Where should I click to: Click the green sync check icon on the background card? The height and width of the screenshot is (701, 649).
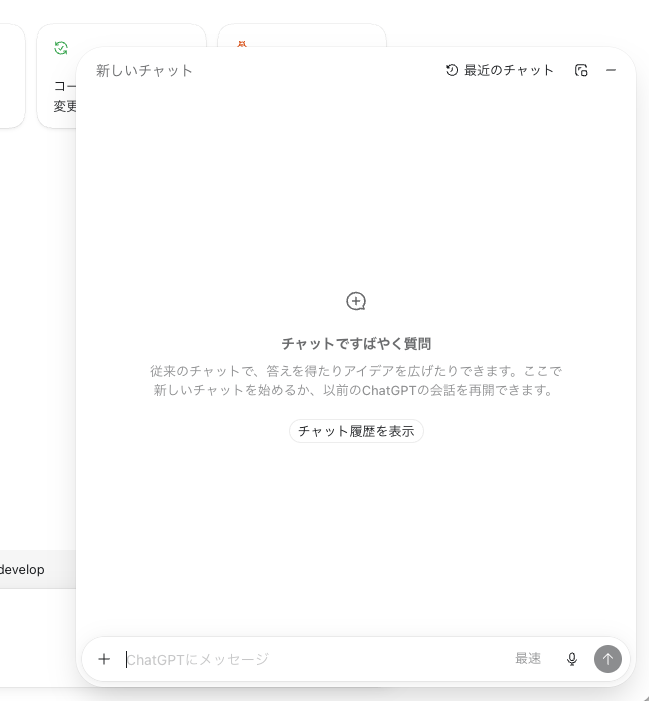61,48
